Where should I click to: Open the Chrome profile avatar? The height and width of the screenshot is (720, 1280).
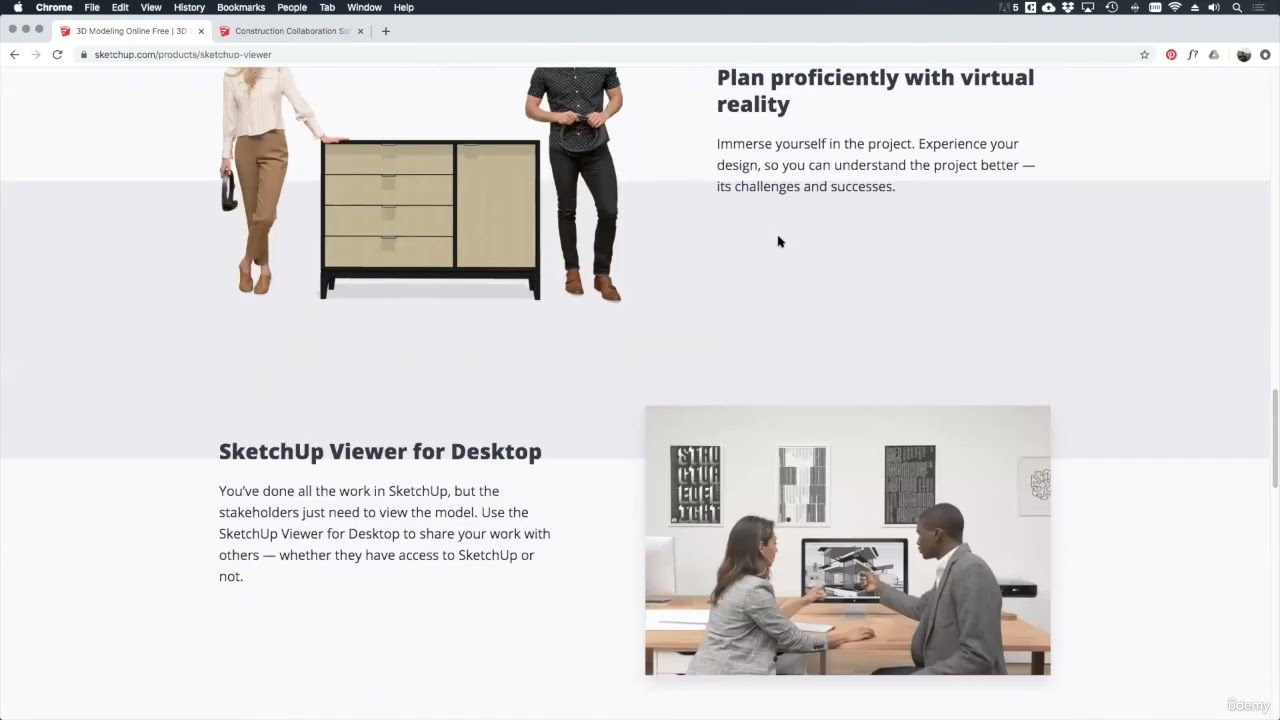1244,55
